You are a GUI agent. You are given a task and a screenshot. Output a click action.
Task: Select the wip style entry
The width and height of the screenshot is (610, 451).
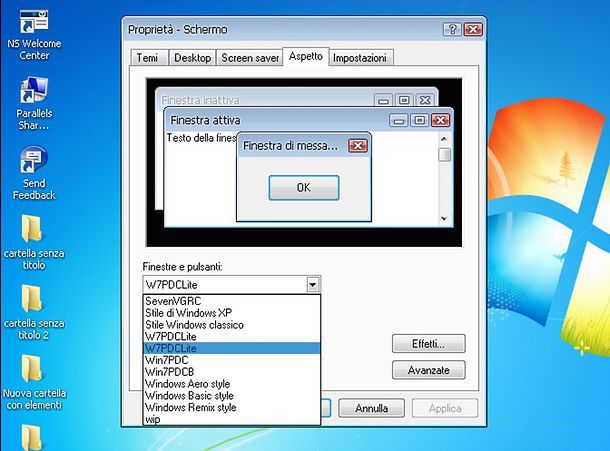pyautogui.click(x=232, y=419)
